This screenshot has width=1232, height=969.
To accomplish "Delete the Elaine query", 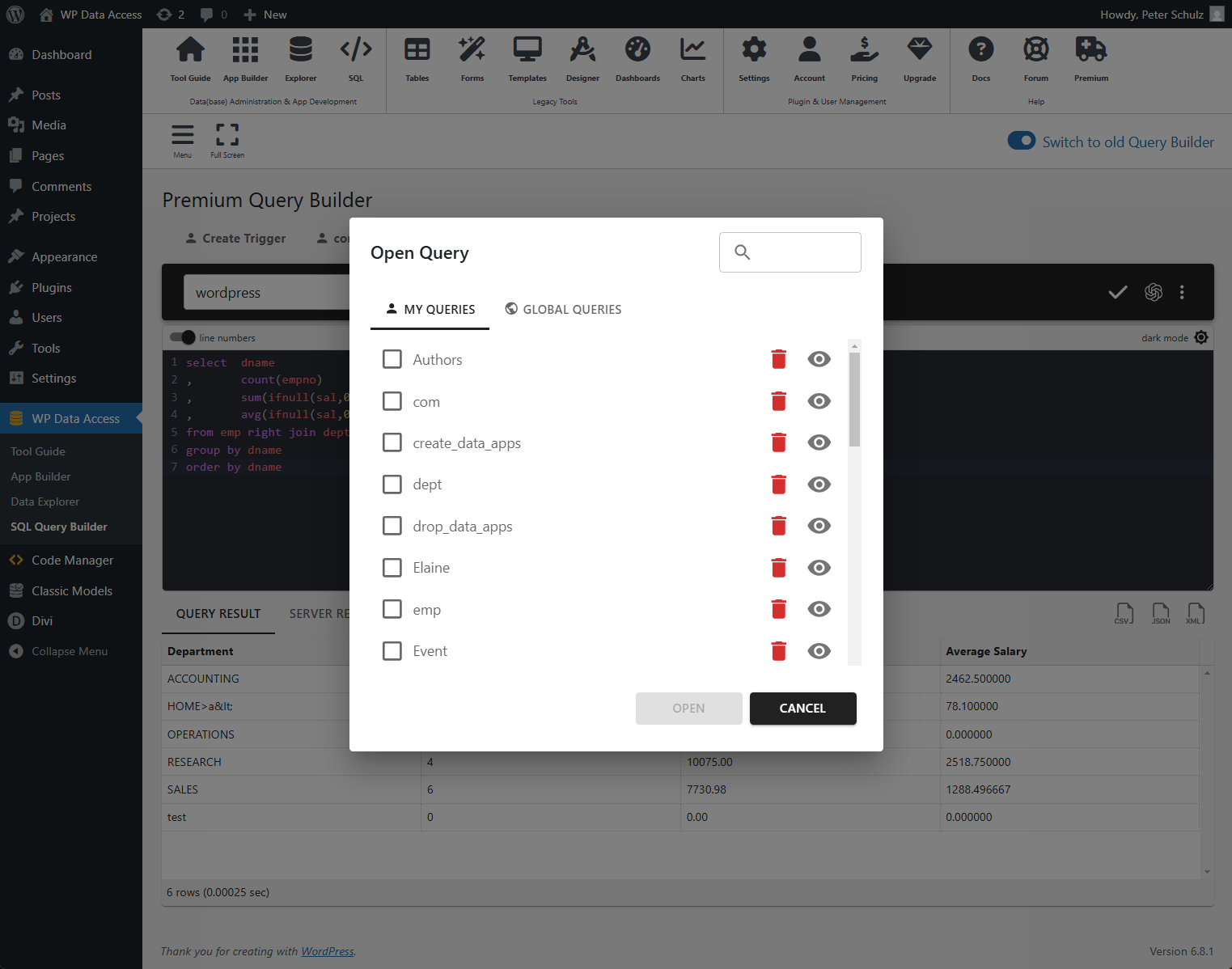I will [x=779, y=568].
